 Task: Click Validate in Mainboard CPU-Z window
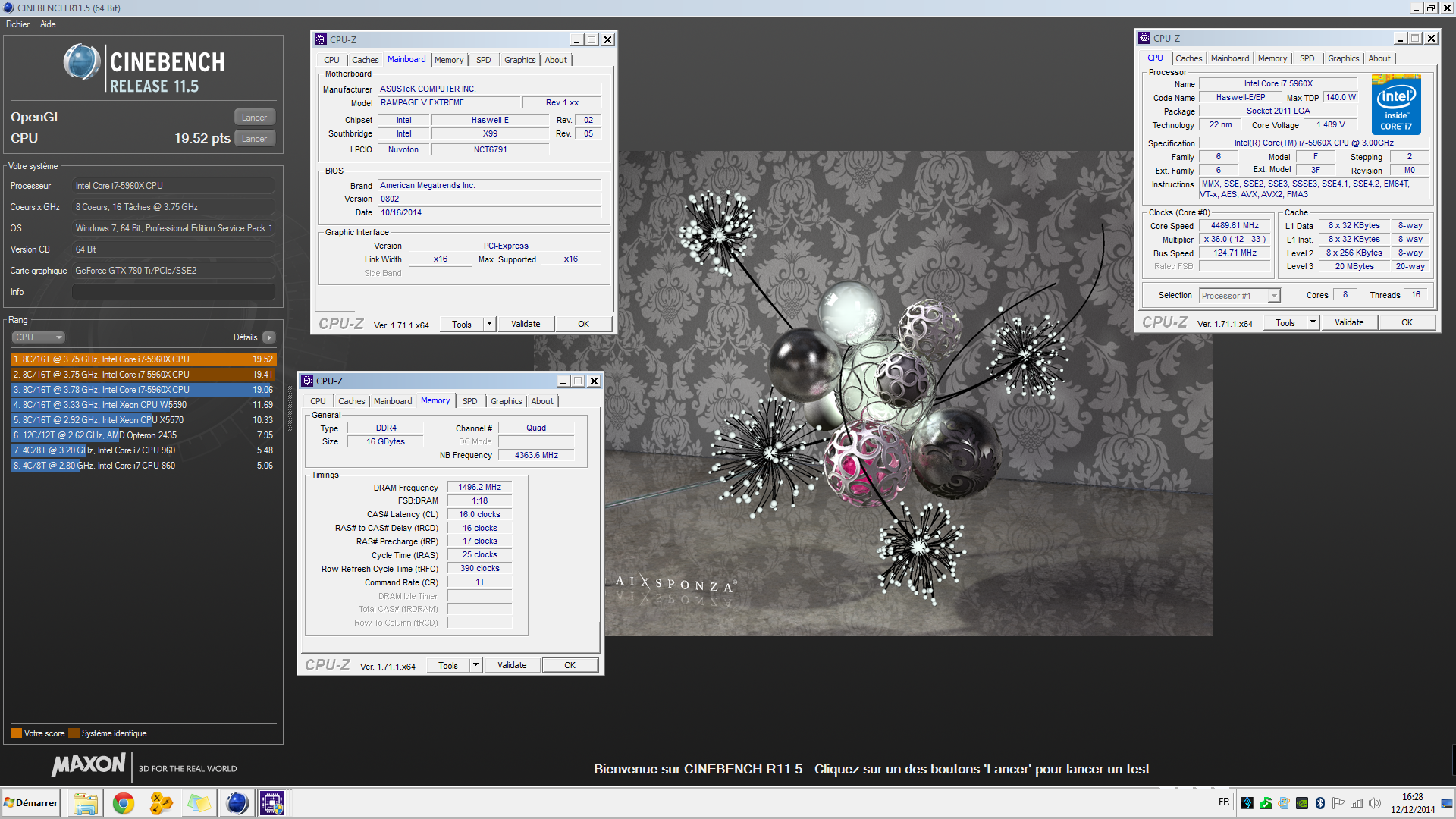tap(526, 325)
